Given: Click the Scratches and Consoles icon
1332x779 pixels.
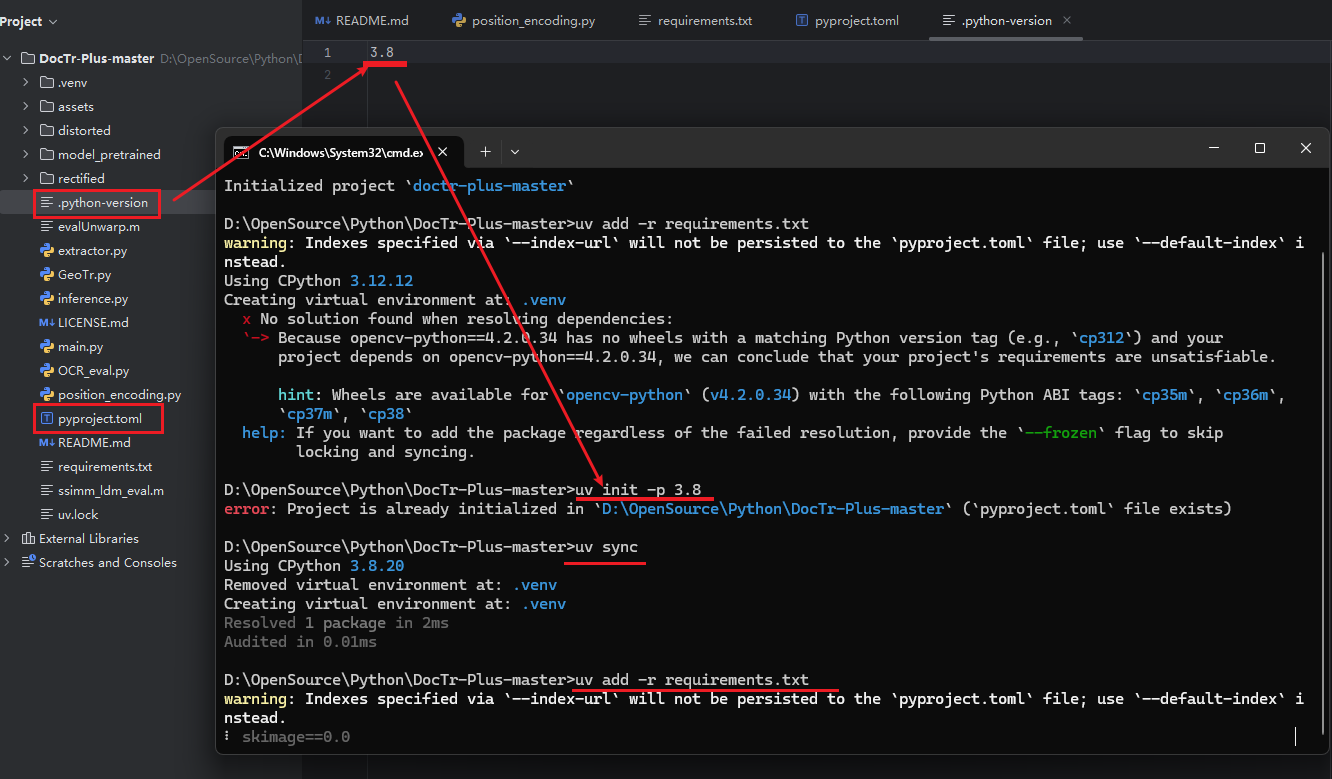Looking at the screenshot, I should click(x=28, y=562).
